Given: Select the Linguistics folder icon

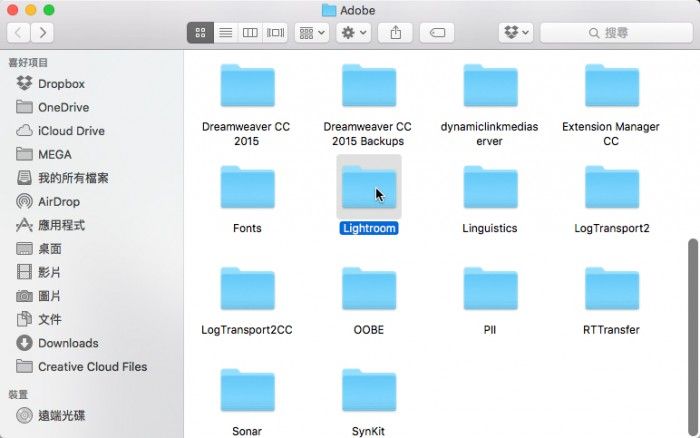Looking at the screenshot, I should (490, 187).
